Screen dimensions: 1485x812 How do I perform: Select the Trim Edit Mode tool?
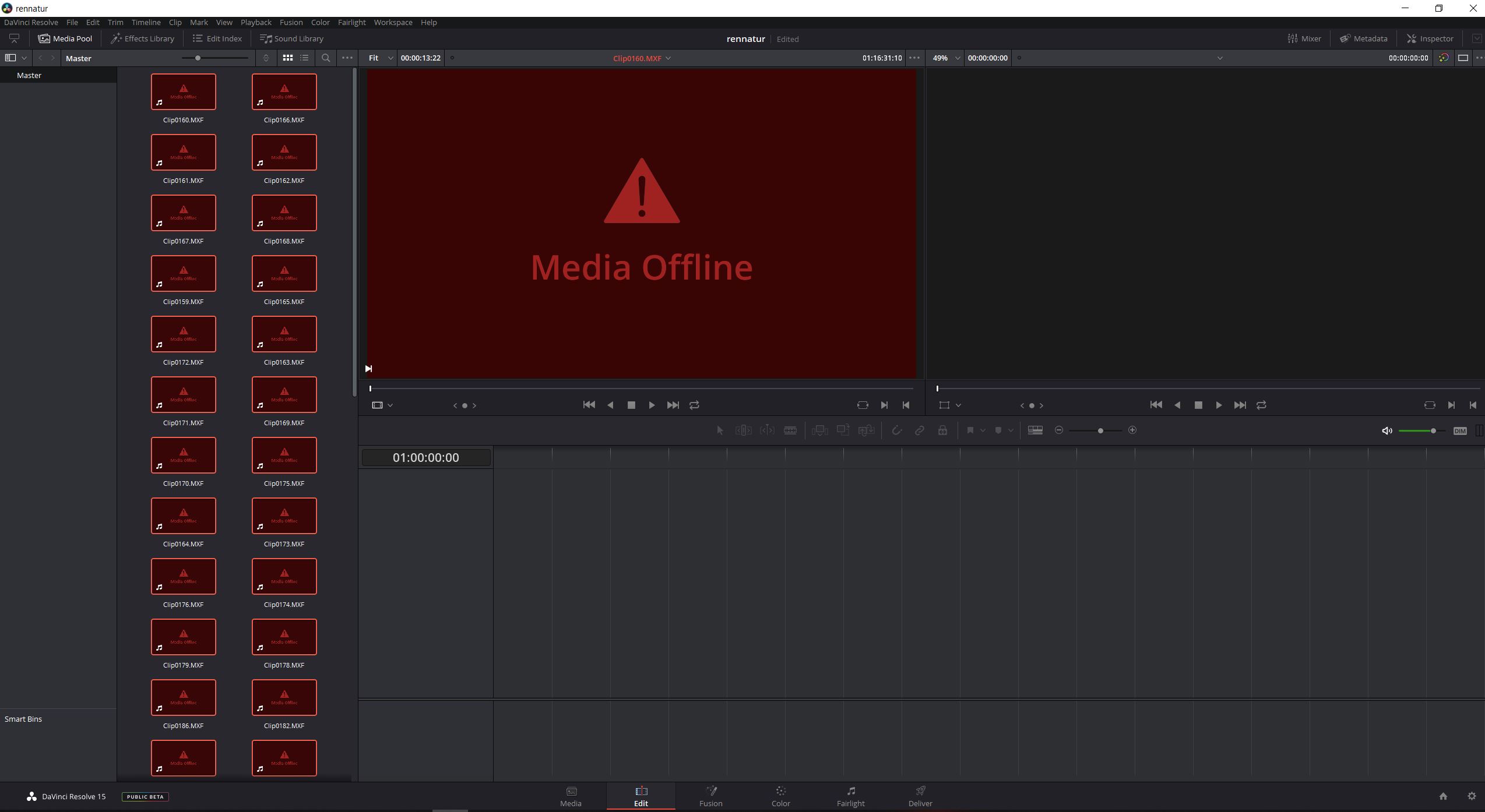743,430
